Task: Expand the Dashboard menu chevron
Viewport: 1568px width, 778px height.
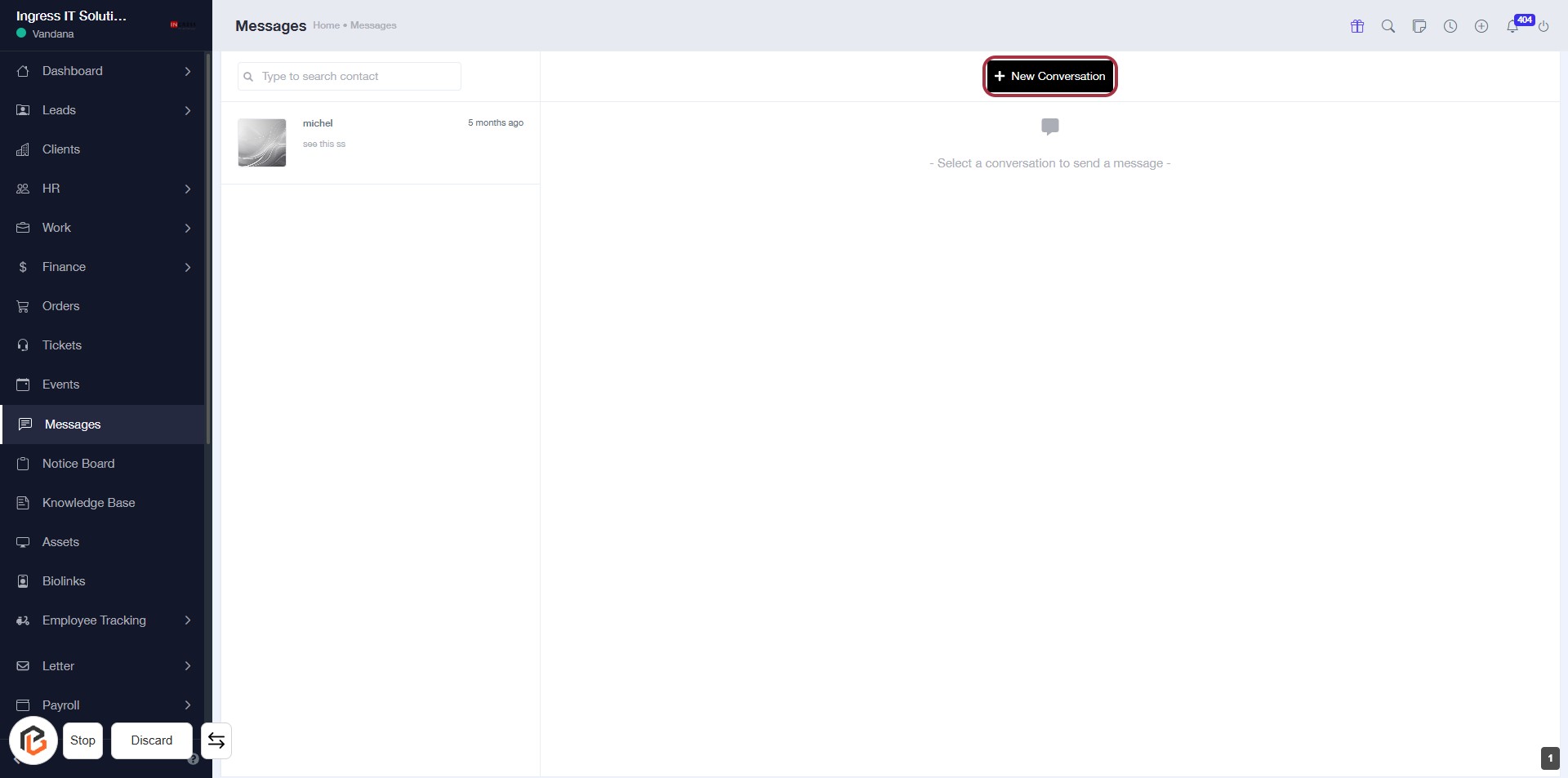Action: [188, 71]
